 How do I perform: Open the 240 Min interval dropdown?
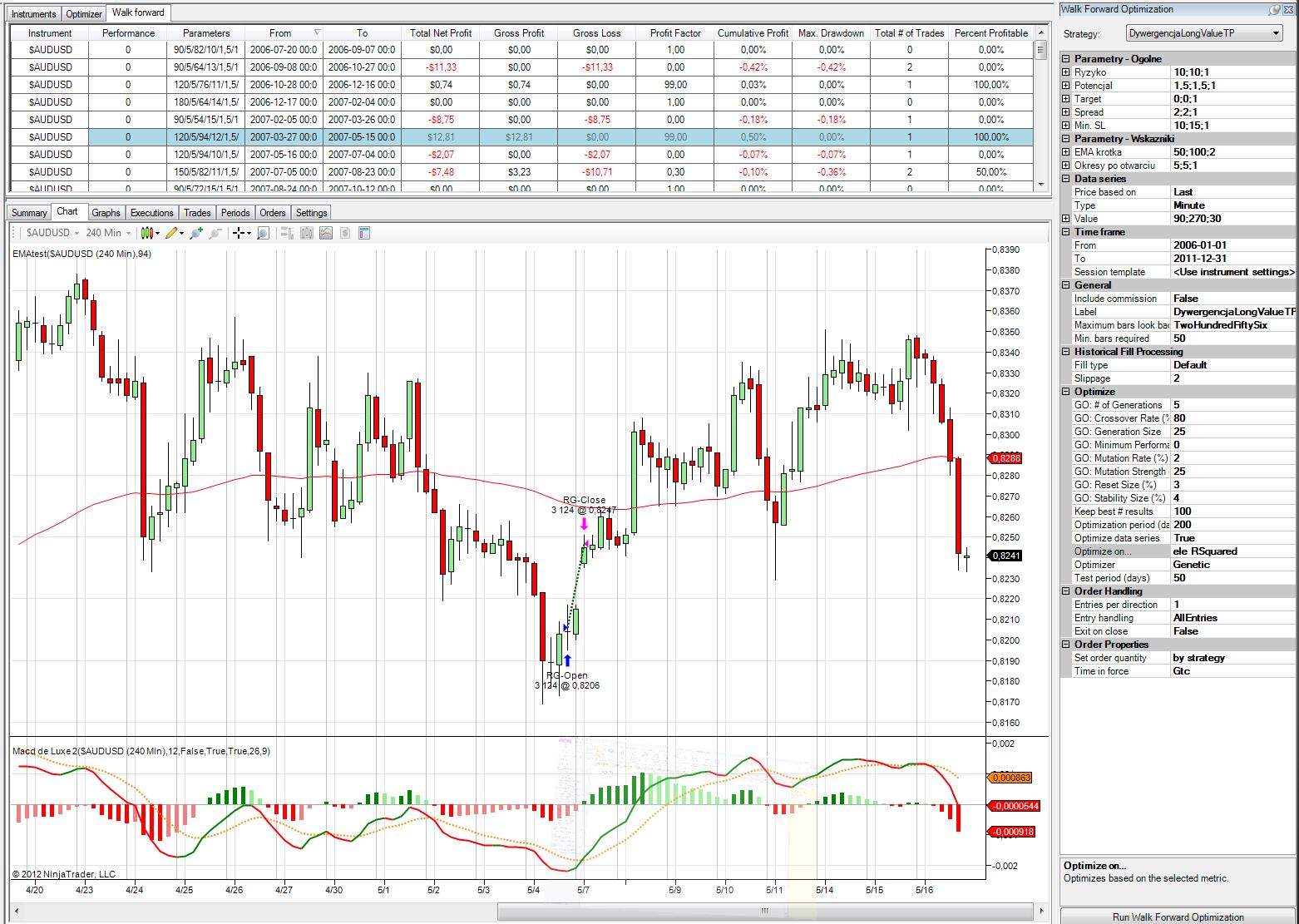(x=107, y=233)
